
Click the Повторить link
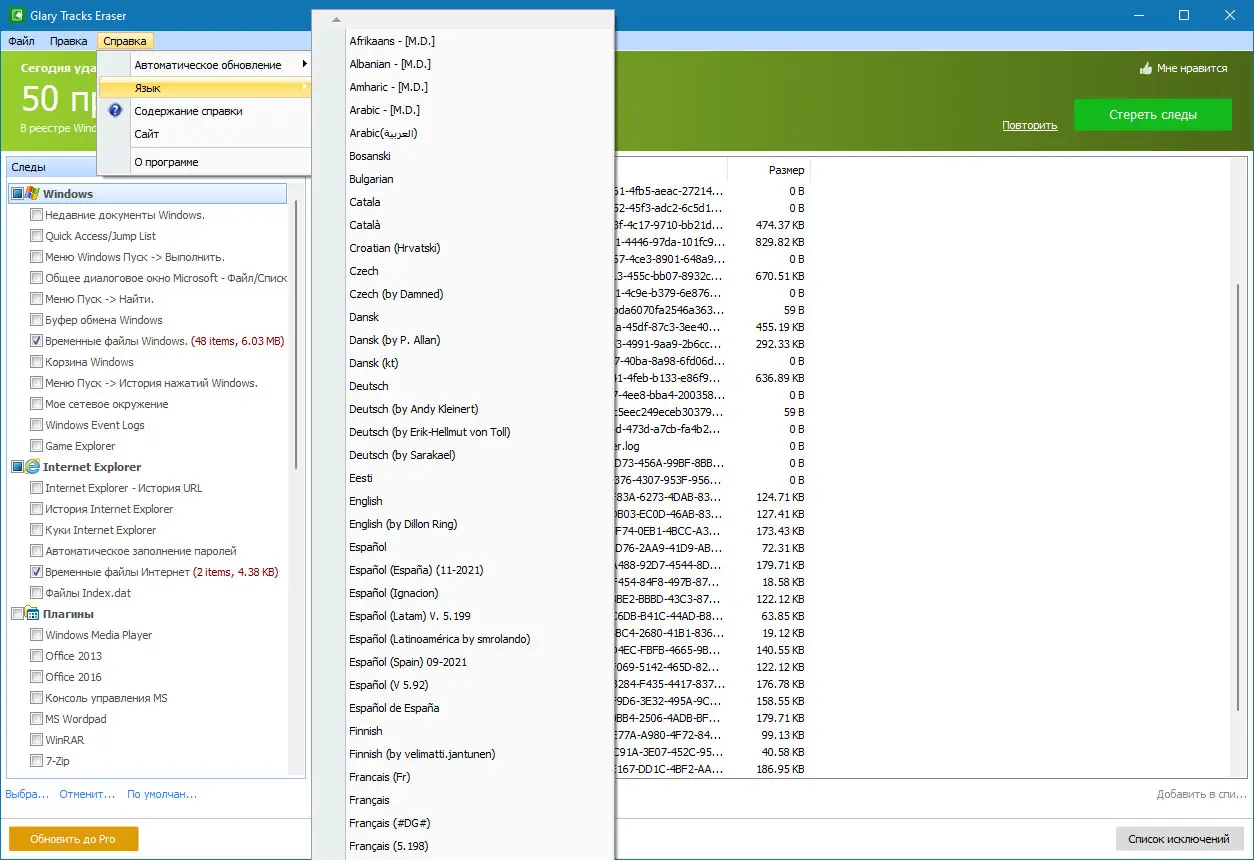click(x=1029, y=125)
